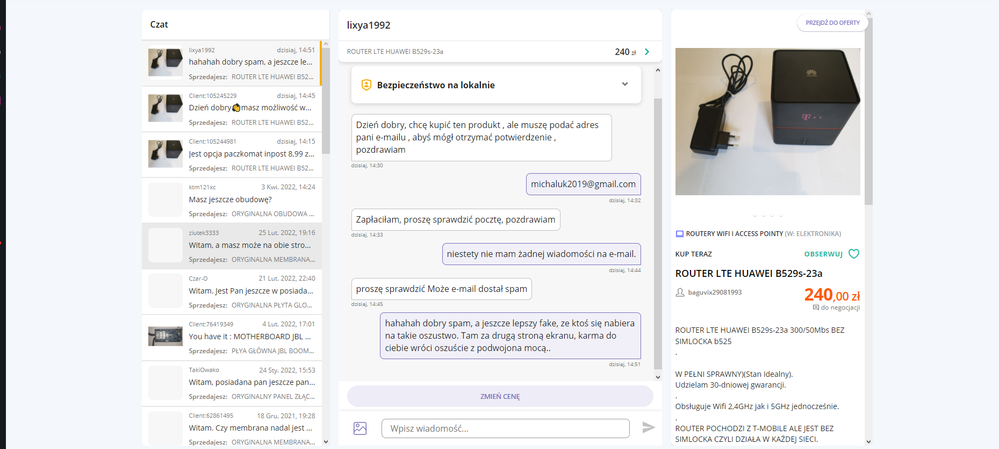Click the category icon before Routery WiFi
Viewport: 999px width, 449px height.
click(x=680, y=233)
